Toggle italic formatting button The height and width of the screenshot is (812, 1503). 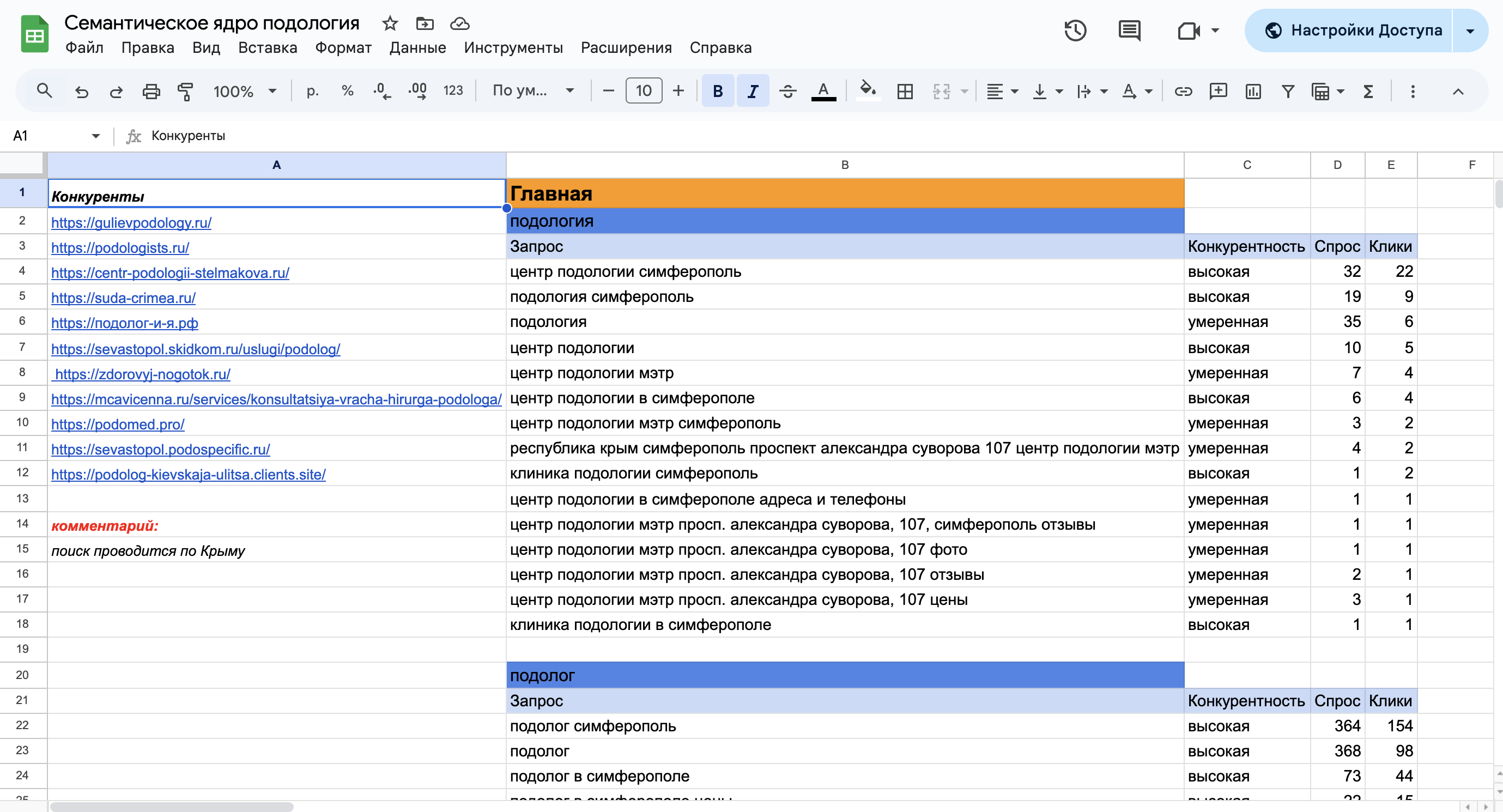(x=753, y=92)
